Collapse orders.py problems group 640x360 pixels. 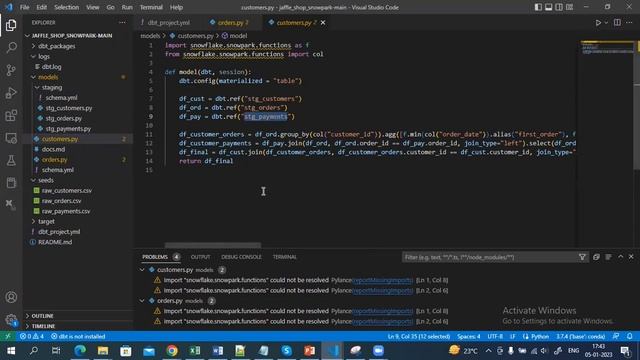click(142, 301)
